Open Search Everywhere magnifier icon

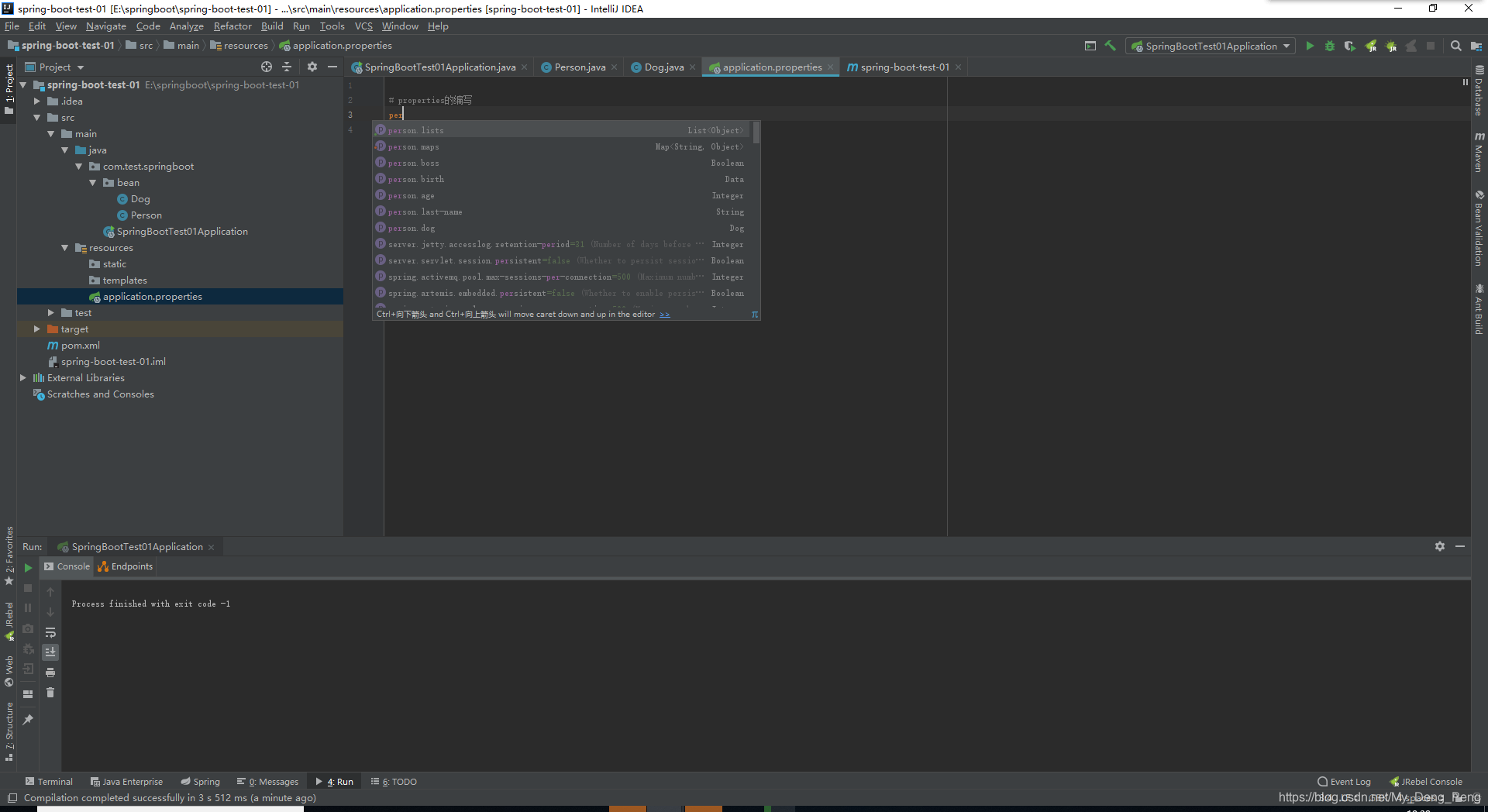[1456, 46]
